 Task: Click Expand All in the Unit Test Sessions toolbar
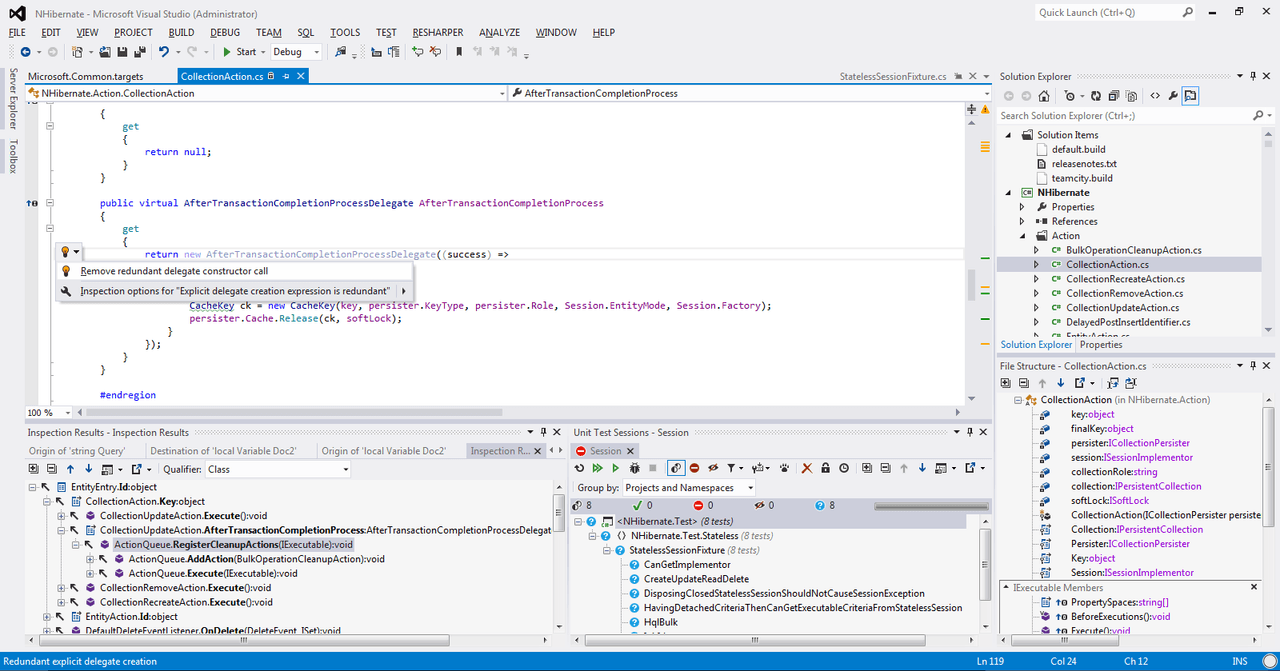point(867,468)
